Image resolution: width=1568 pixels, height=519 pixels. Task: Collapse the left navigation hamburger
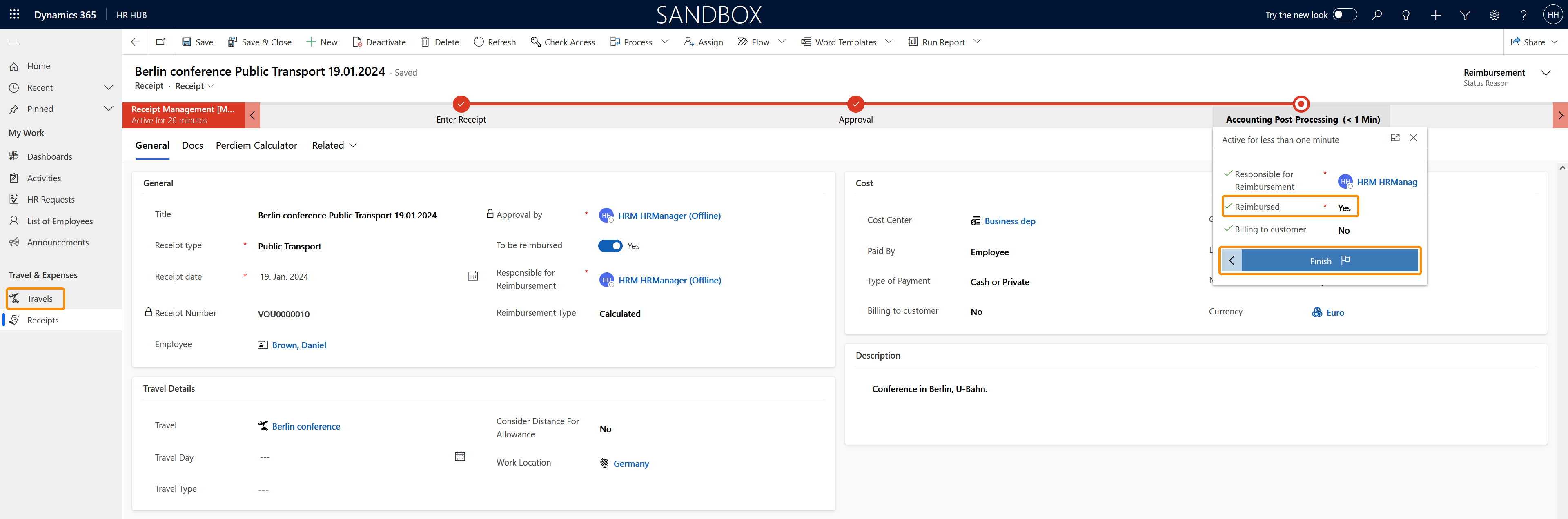click(13, 42)
